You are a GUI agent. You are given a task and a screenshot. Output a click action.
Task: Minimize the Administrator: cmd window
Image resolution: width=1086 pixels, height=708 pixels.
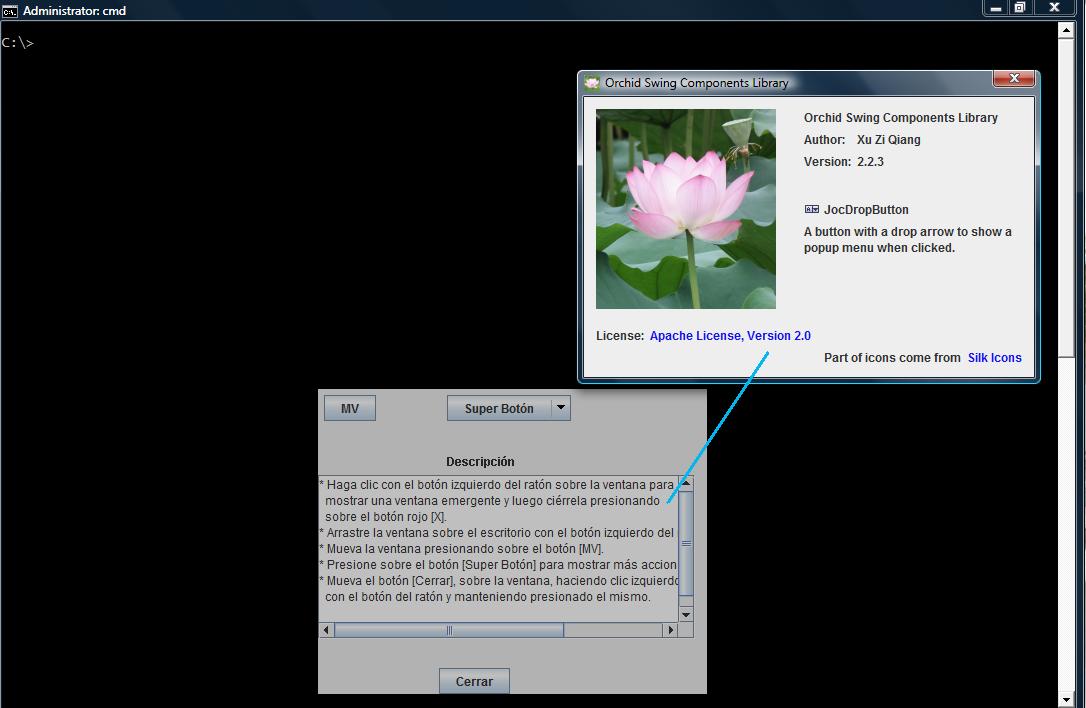pos(994,7)
